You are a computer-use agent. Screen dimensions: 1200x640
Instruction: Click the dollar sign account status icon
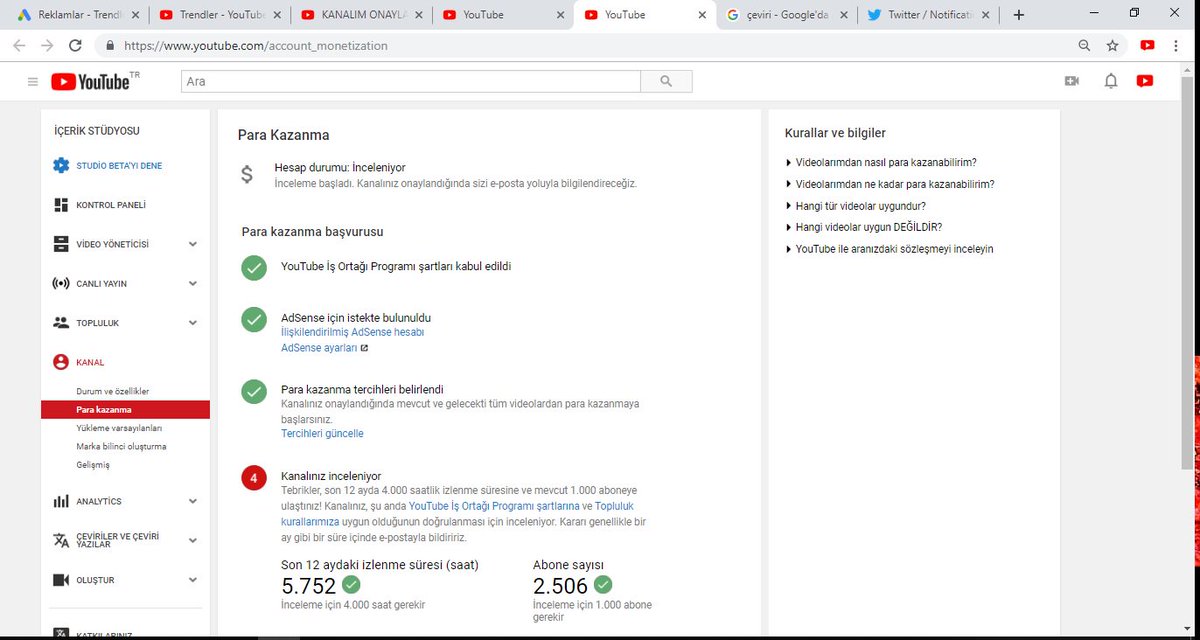[247, 175]
